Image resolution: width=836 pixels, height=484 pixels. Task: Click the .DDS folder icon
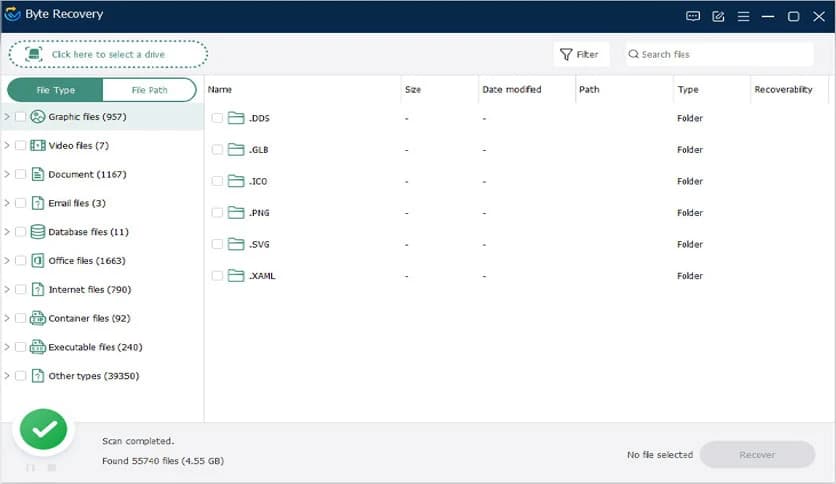[236, 118]
